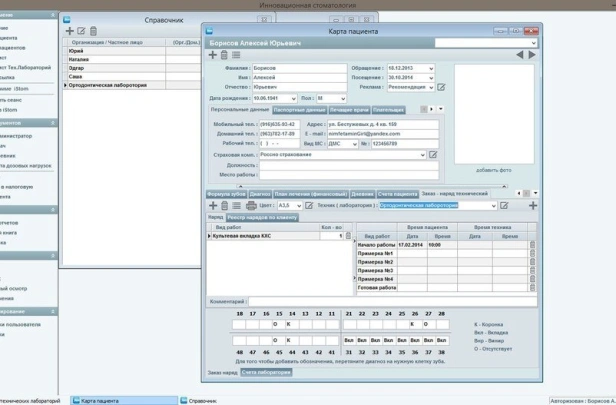
Task: Click the print icon in the order toolbar
Action: coord(251,206)
